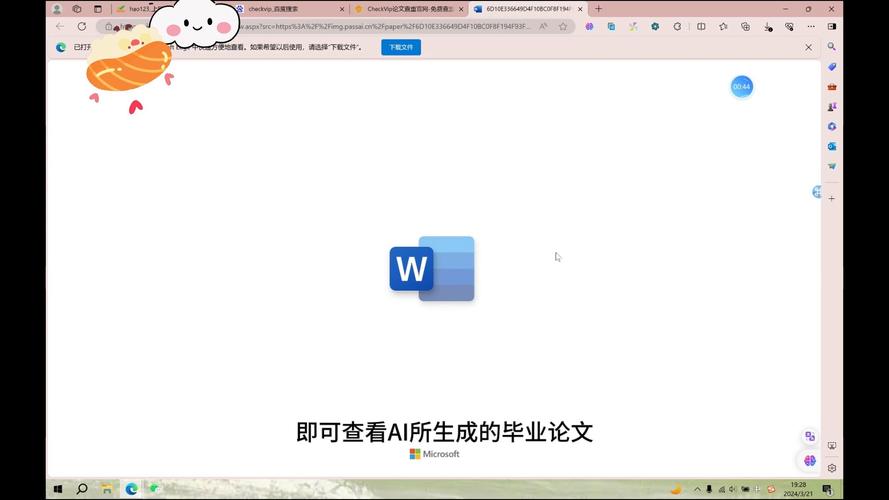
Task: Open File Explorer from the taskbar
Action: click(x=107, y=489)
